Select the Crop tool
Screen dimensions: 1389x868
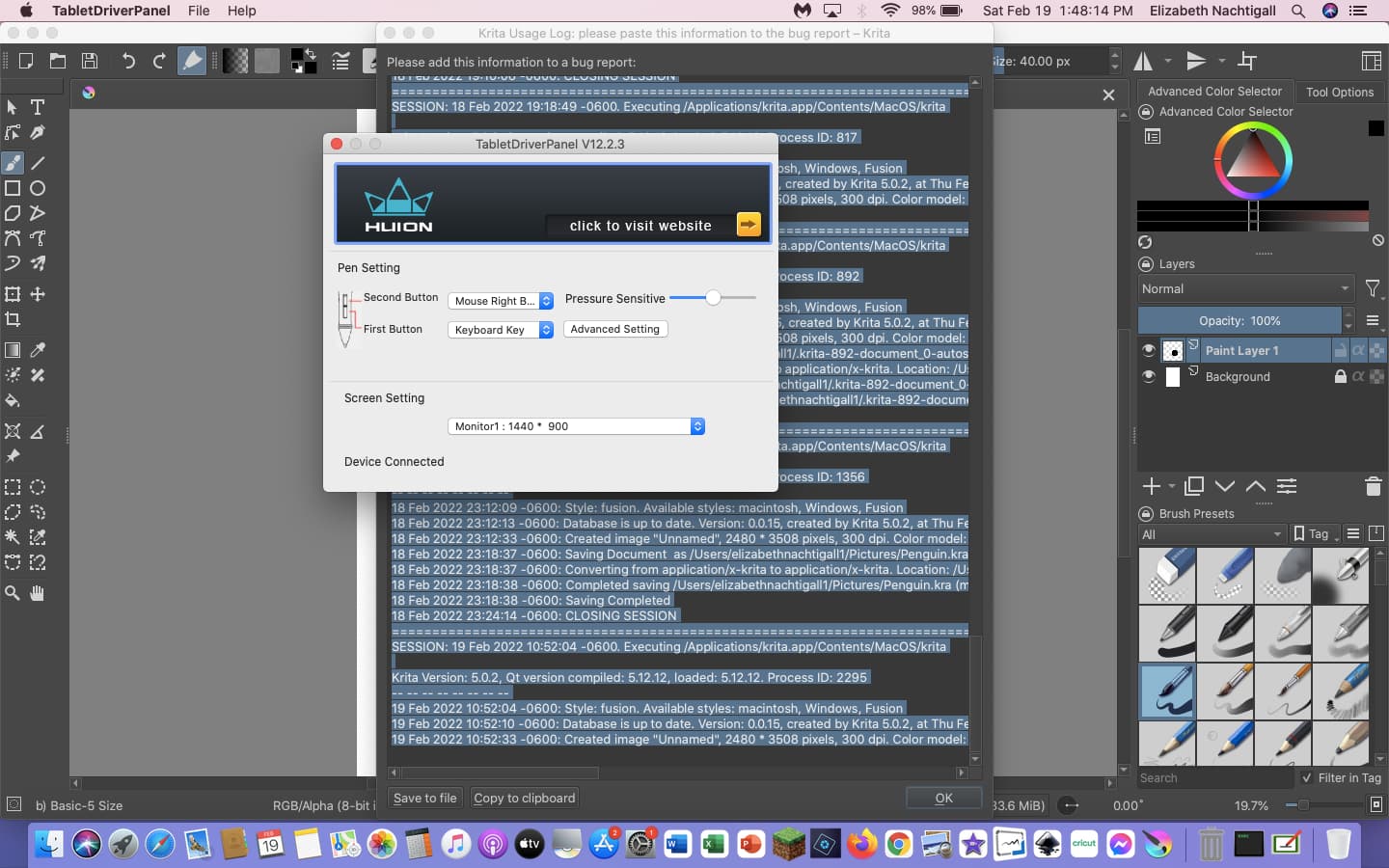click(x=13, y=319)
